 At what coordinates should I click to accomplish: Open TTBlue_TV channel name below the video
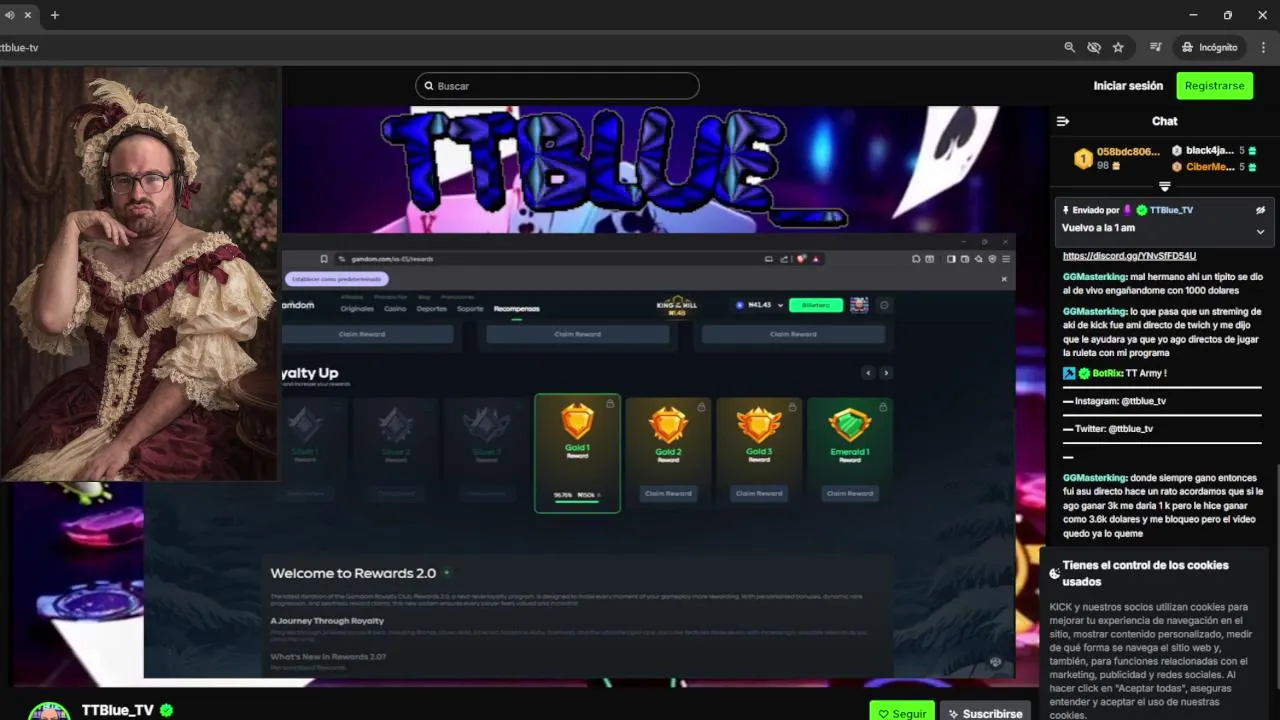(117, 710)
